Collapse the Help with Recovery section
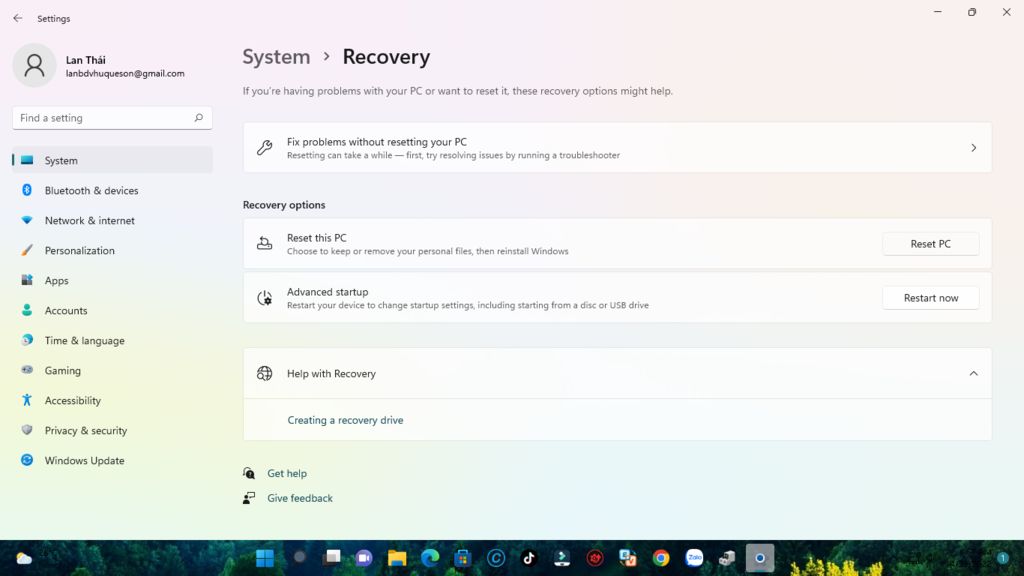The image size is (1024, 576). pos(973,374)
